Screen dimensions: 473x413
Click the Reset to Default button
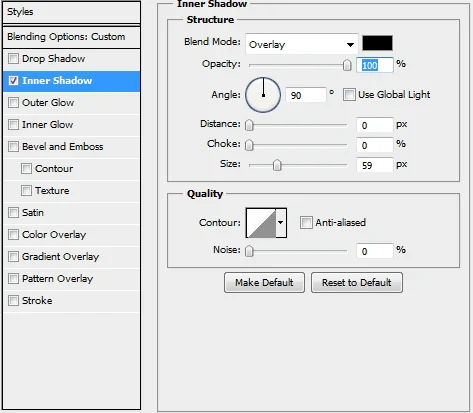[357, 283]
